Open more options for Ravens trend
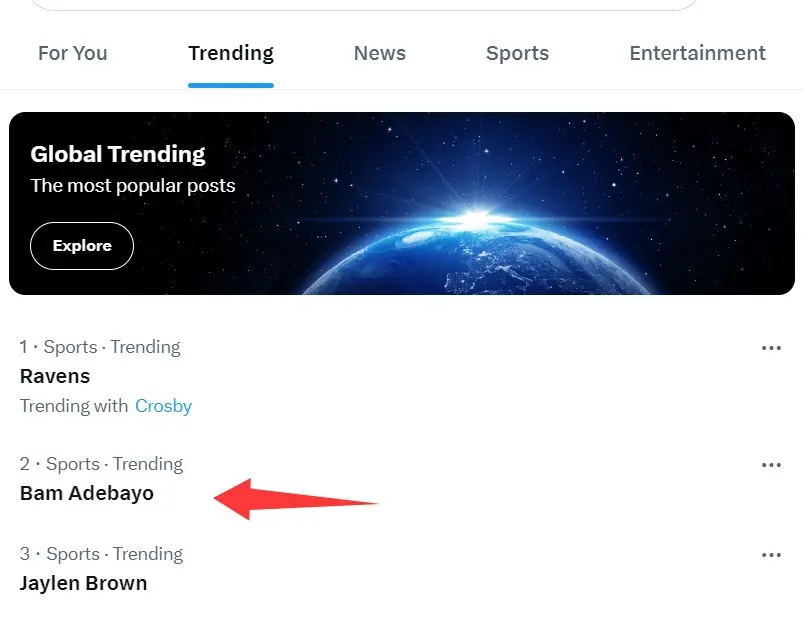 tap(770, 348)
